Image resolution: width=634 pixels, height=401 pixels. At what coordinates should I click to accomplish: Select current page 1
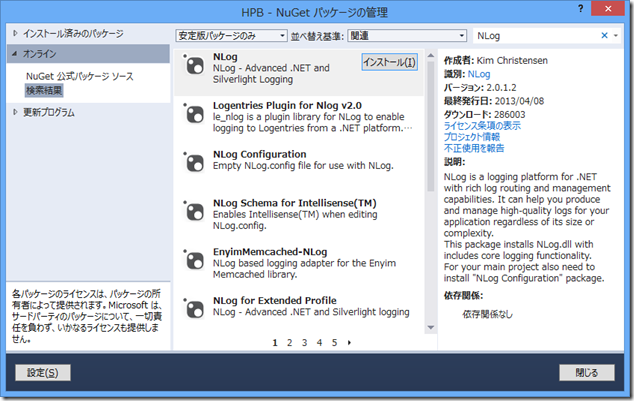(x=275, y=343)
